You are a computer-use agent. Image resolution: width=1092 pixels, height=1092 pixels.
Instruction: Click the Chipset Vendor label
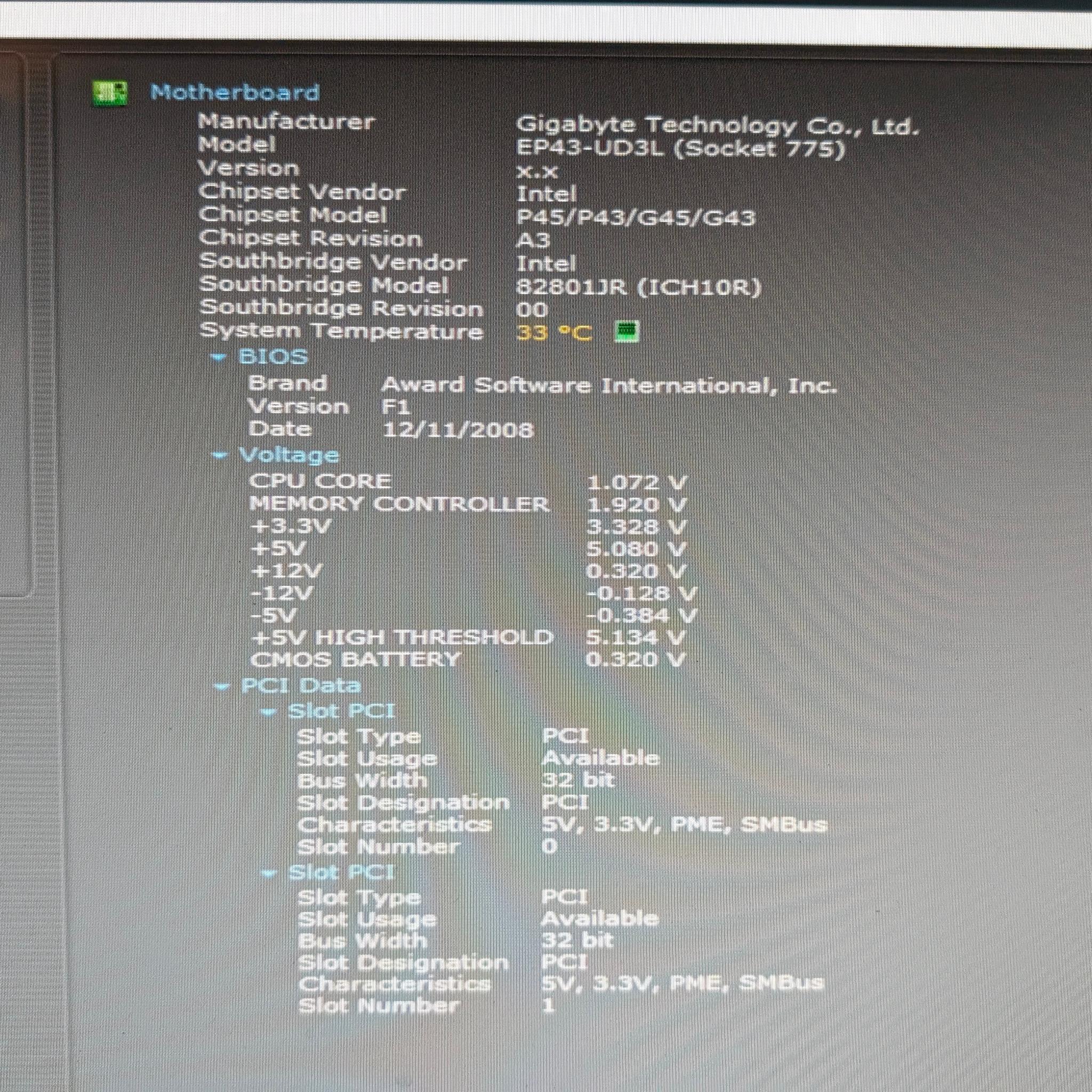[x=302, y=191]
